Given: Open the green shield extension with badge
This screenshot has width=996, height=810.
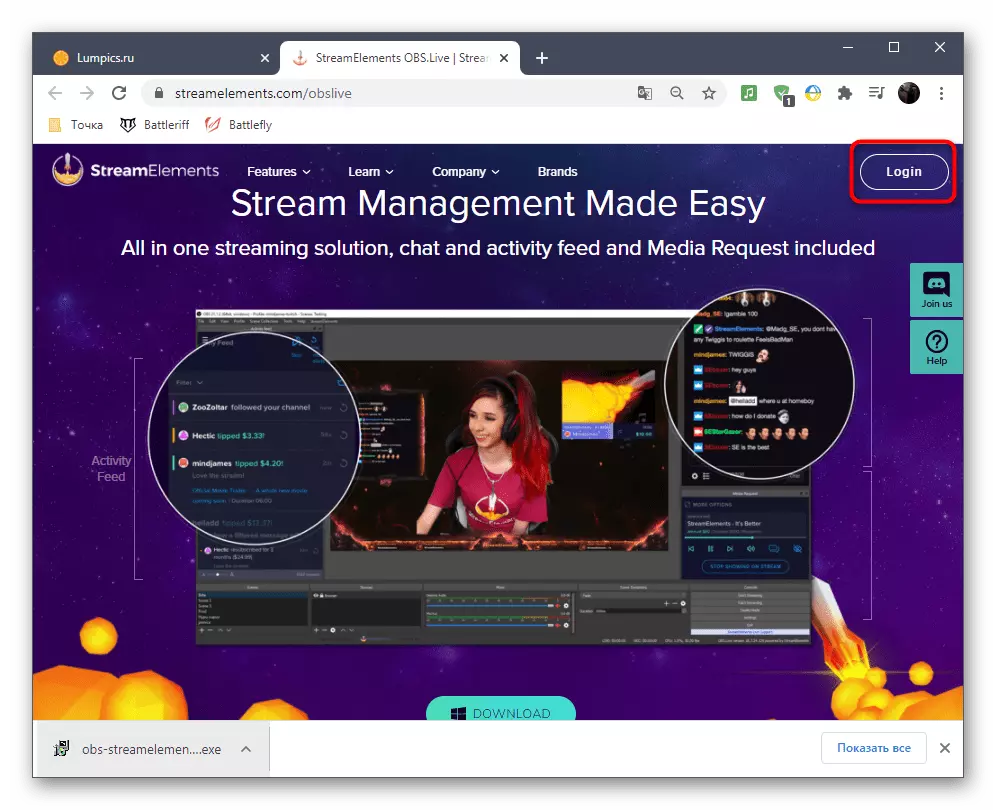Looking at the screenshot, I should (783, 95).
